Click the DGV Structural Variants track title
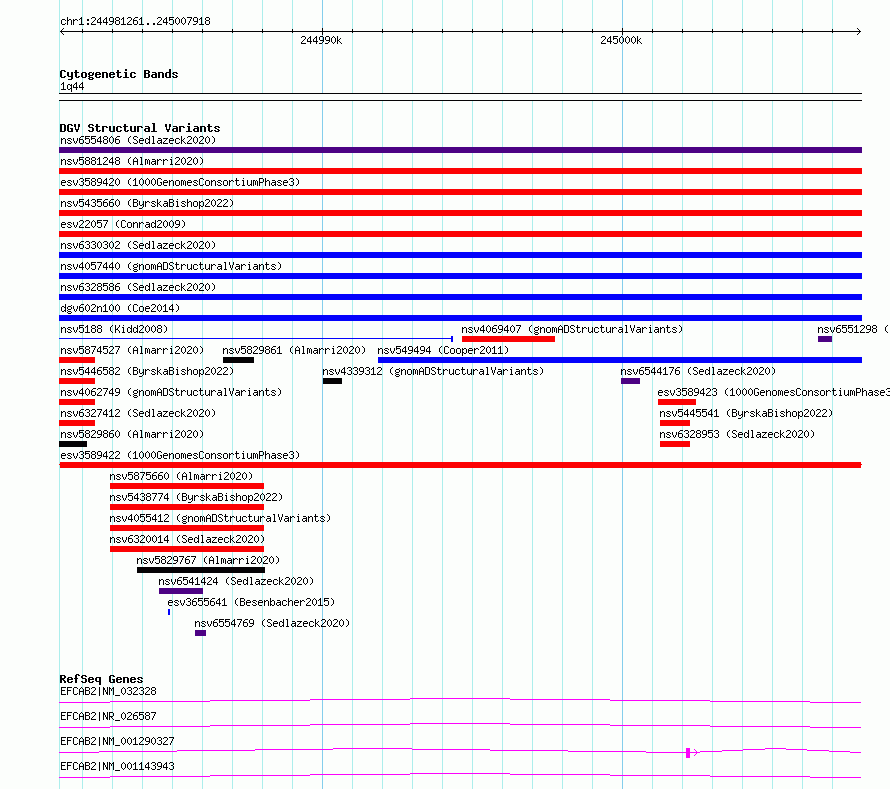The width and height of the screenshot is (890, 789). point(140,128)
